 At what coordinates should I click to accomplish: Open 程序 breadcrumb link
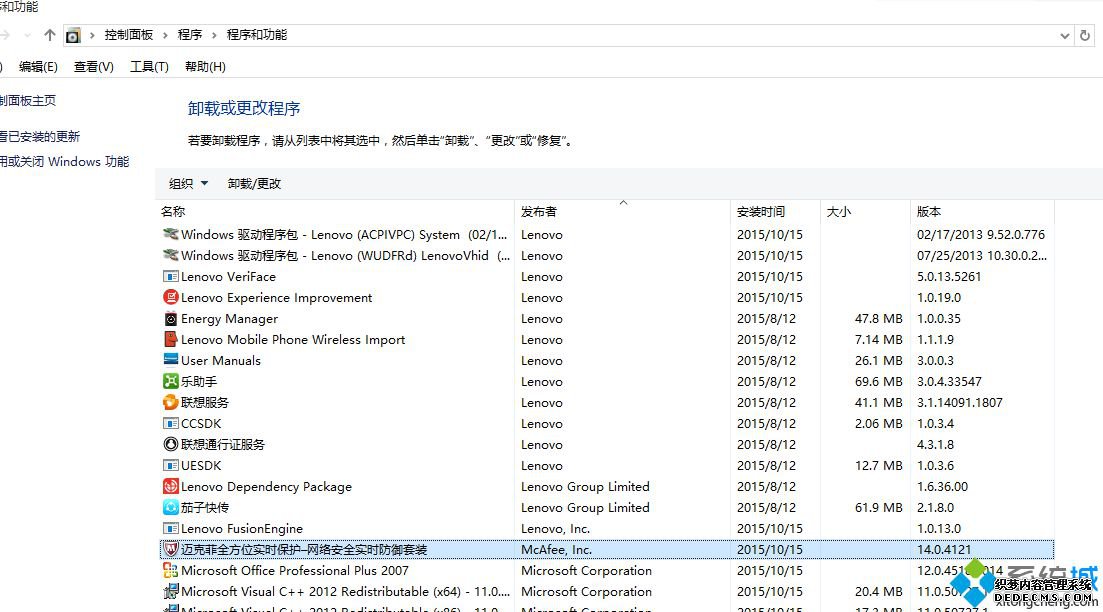190,34
